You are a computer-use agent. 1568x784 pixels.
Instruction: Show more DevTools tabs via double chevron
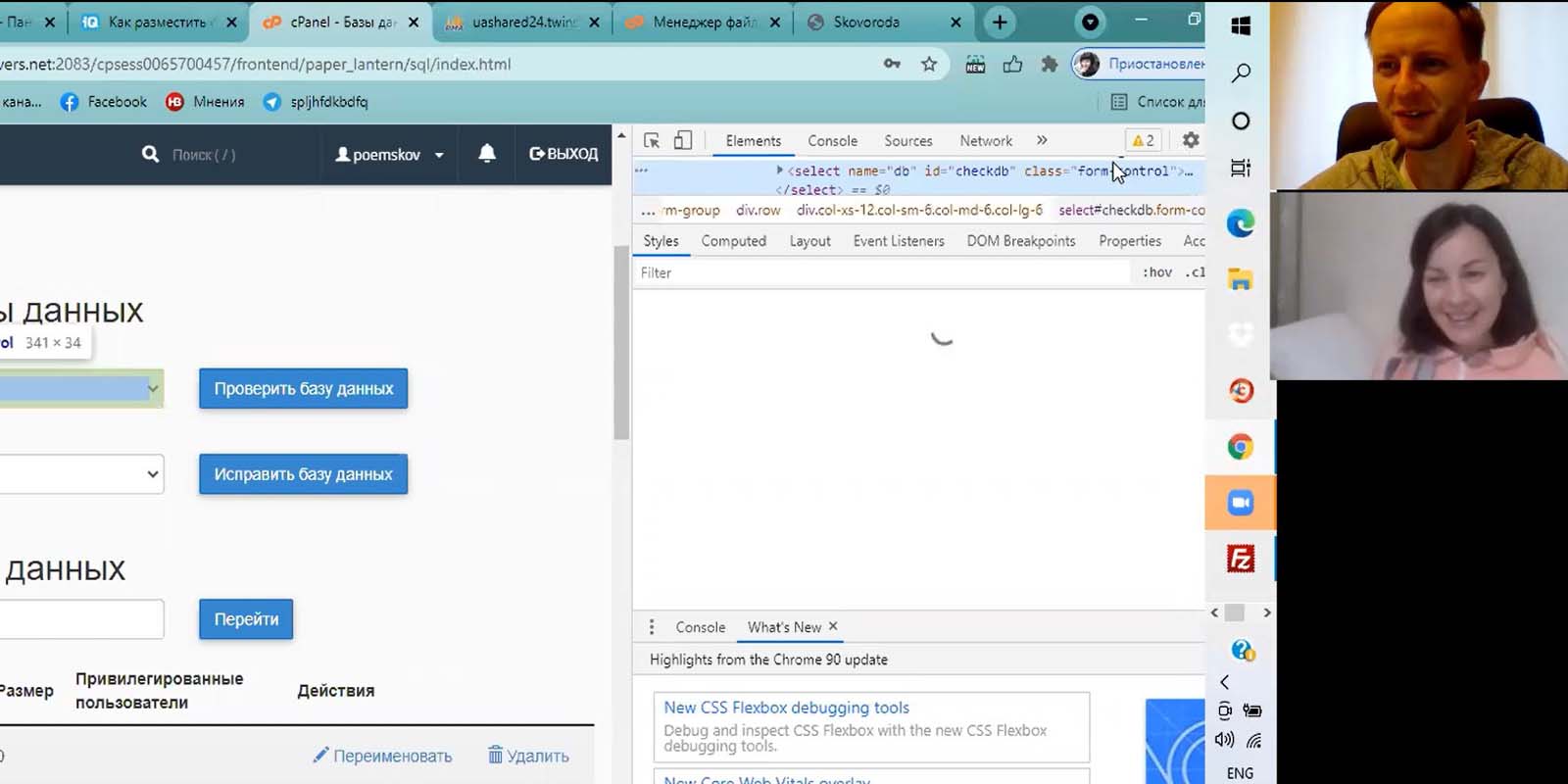tap(1042, 140)
